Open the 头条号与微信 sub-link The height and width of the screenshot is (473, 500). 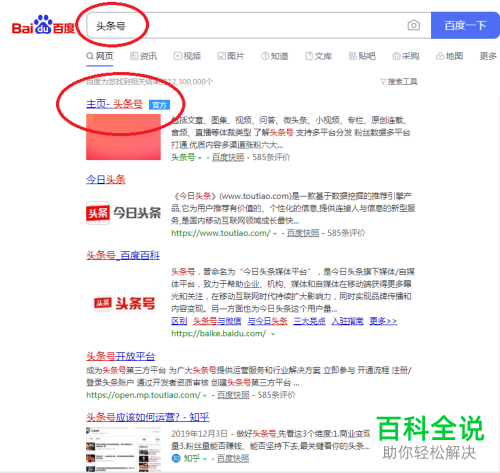[x=217, y=321]
